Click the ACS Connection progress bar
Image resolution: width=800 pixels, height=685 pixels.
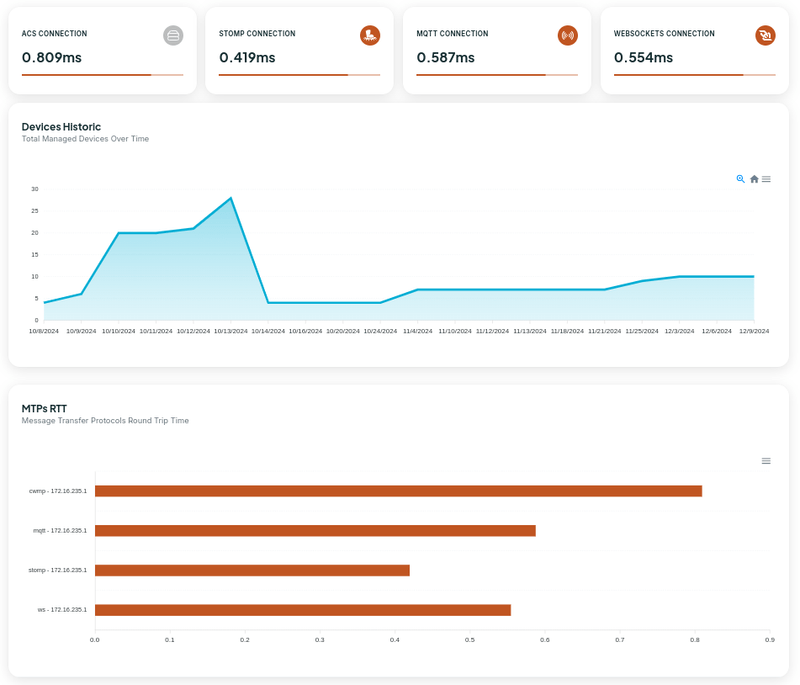click(102, 75)
